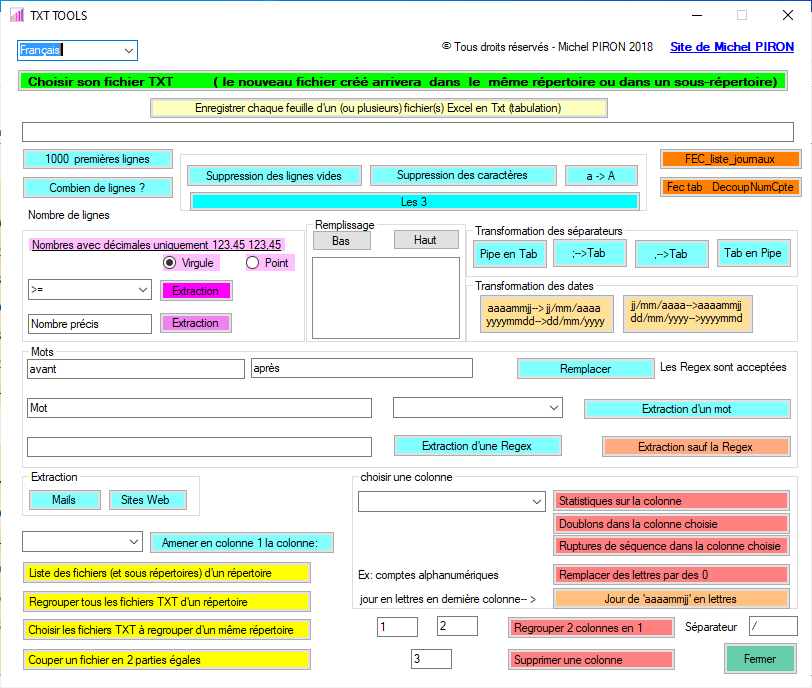Click the Nombres avec décimales uniquement label

click(x=156, y=245)
